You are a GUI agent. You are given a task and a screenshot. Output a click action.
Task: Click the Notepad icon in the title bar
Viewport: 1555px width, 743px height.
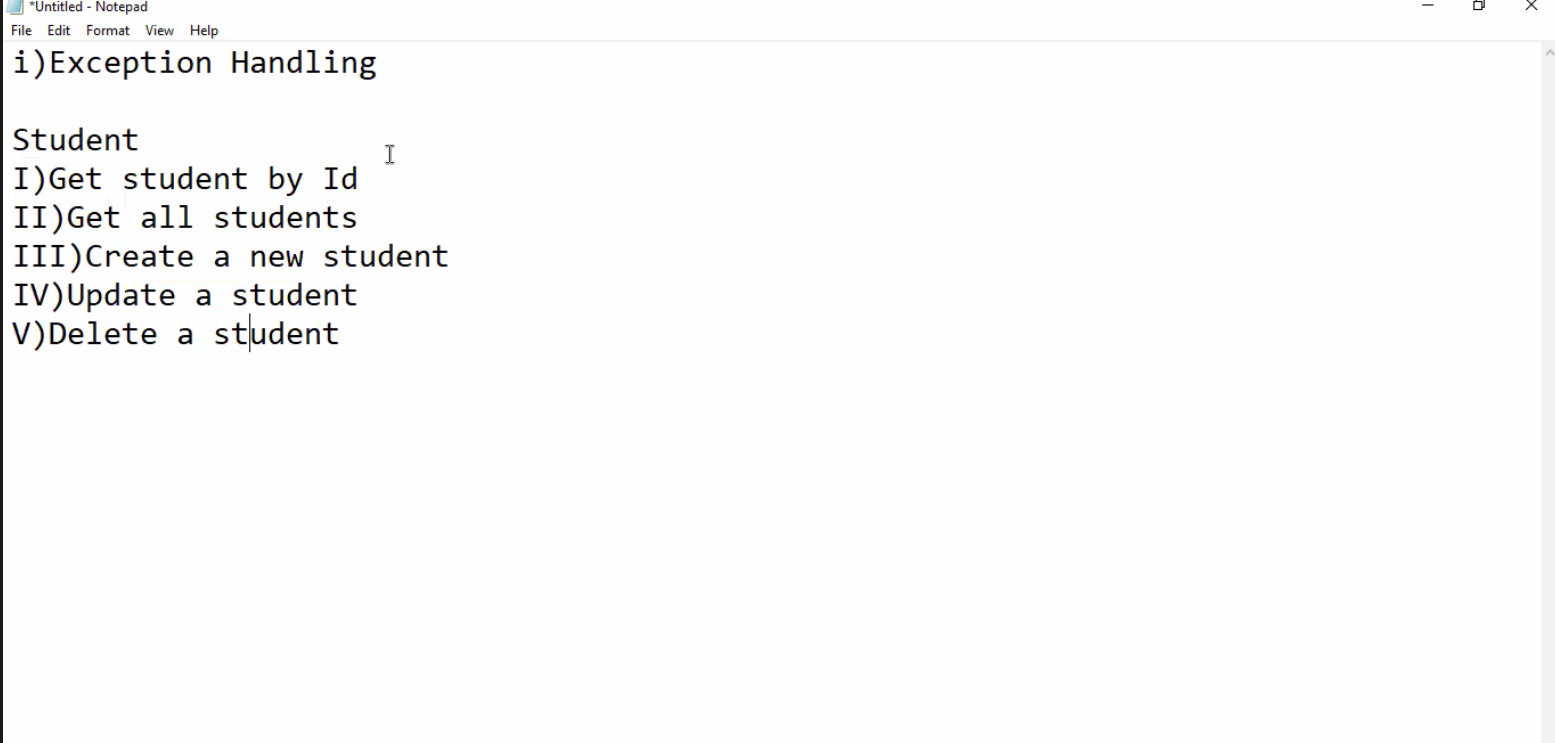pyautogui.click(x=13, y=7)
